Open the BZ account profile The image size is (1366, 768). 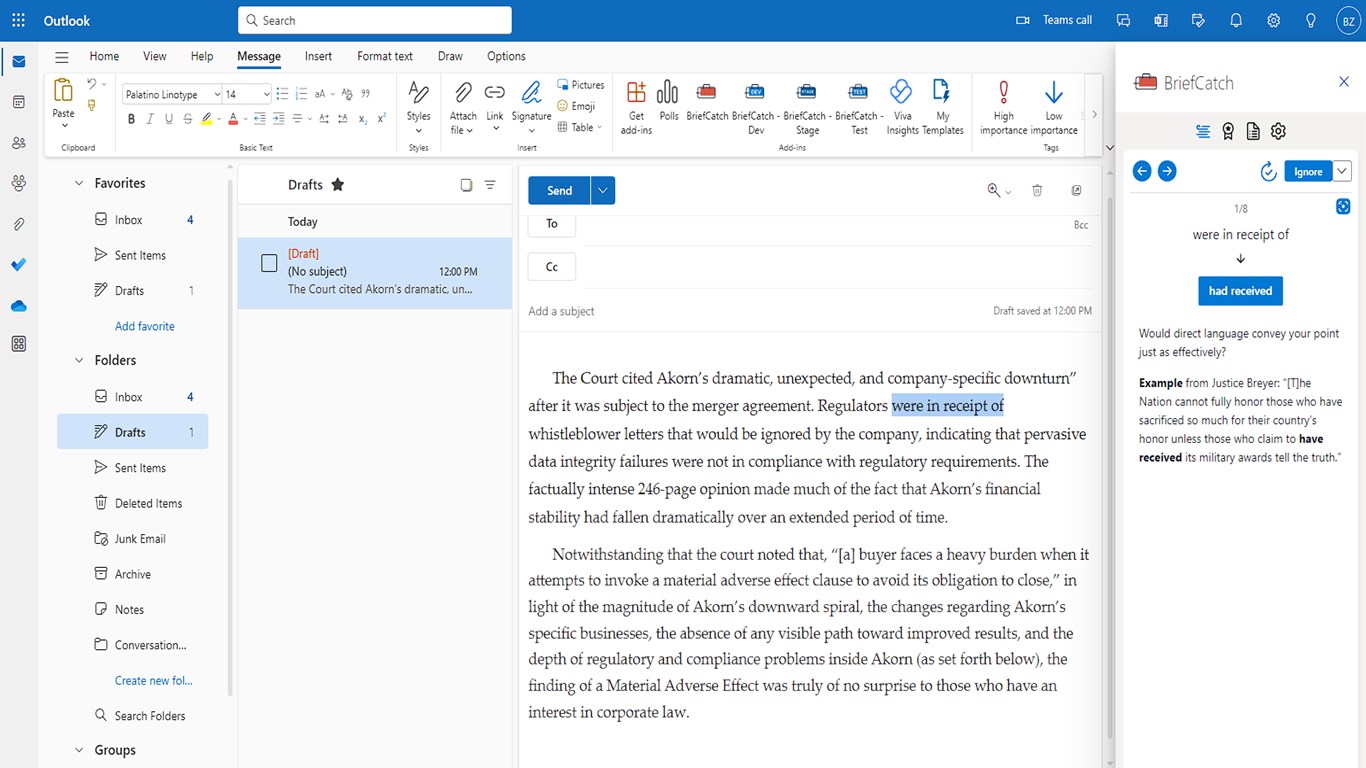[1346, 20]
